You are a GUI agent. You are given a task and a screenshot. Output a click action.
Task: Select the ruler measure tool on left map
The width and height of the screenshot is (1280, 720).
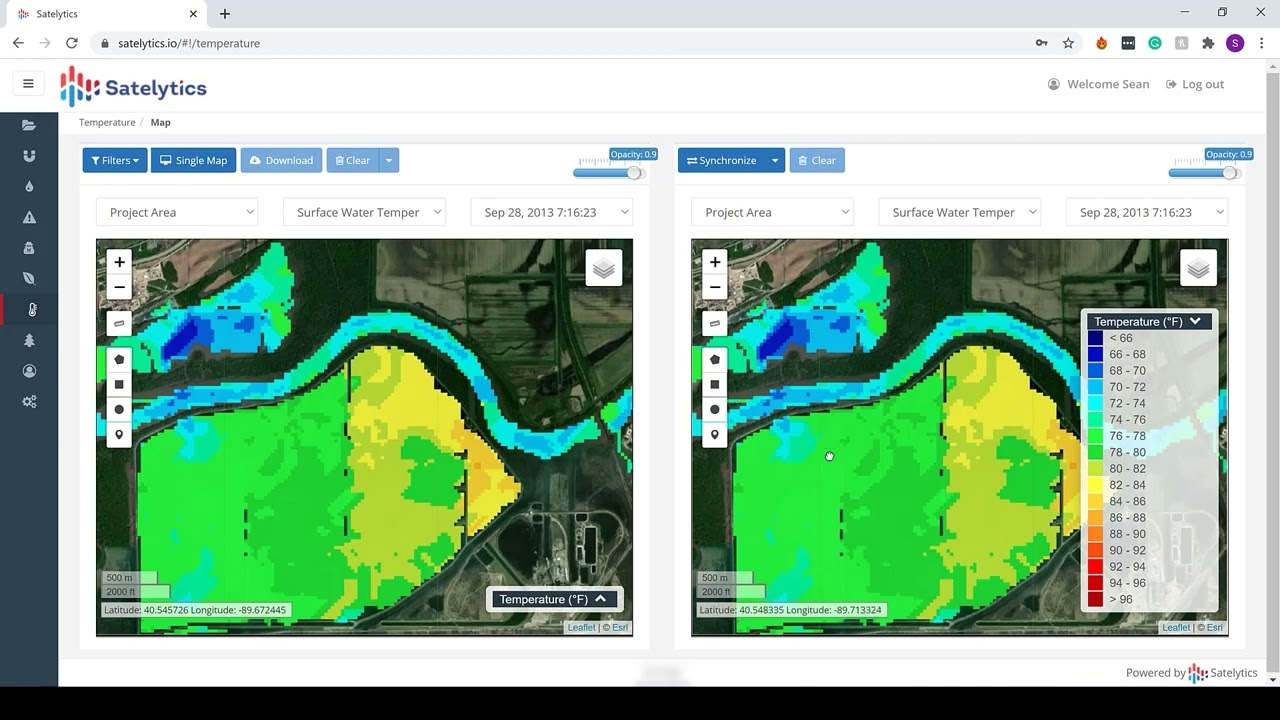(x=119, y=323)
